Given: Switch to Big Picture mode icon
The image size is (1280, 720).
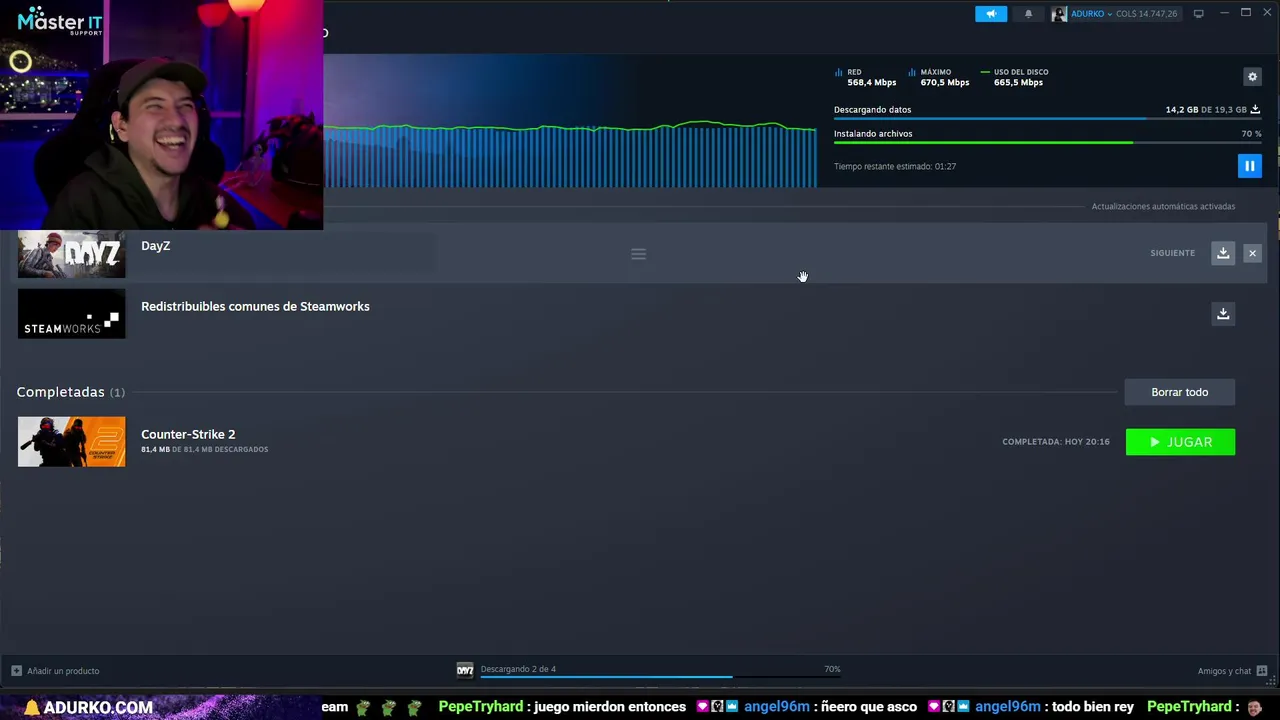Looking at the screenshot, I should (x=1198, y=14).
